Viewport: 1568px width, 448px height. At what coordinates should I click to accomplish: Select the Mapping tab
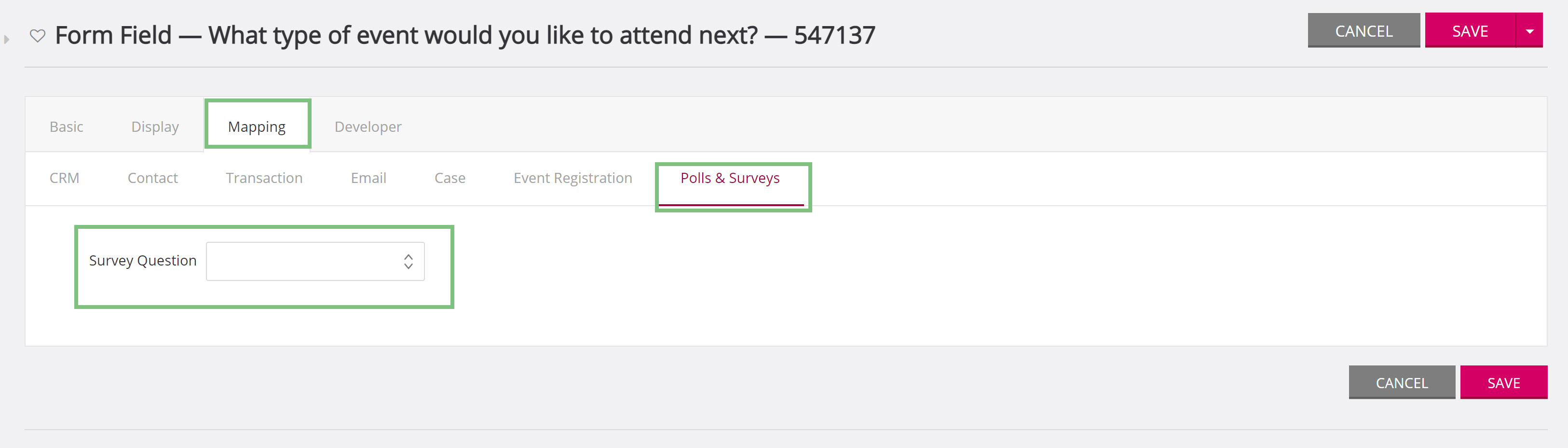click(x=257, y=126)
